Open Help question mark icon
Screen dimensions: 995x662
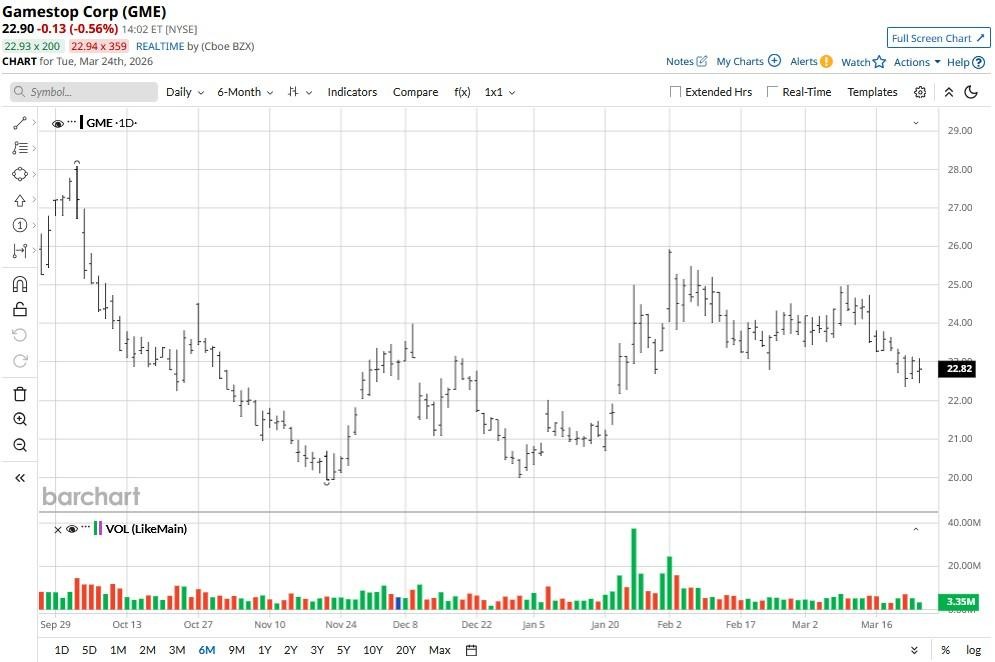(979, 62)
